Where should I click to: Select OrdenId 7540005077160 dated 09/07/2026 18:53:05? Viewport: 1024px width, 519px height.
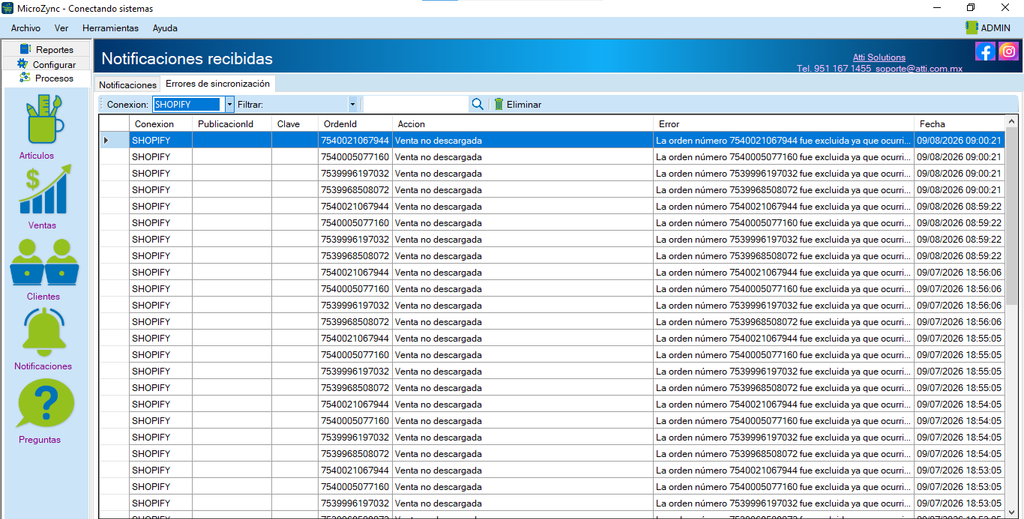point(355,486)
